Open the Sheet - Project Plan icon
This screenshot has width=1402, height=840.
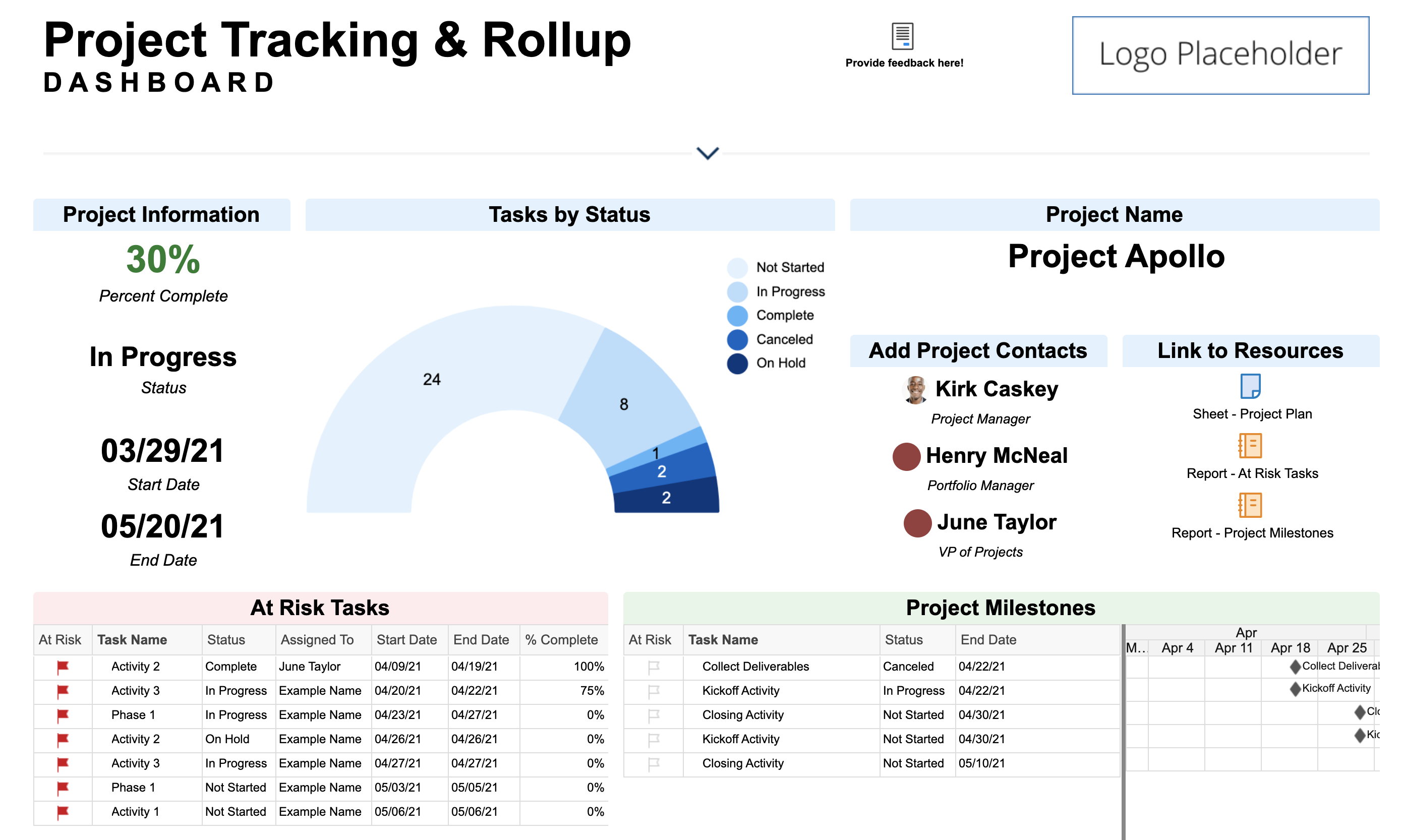1250,386
